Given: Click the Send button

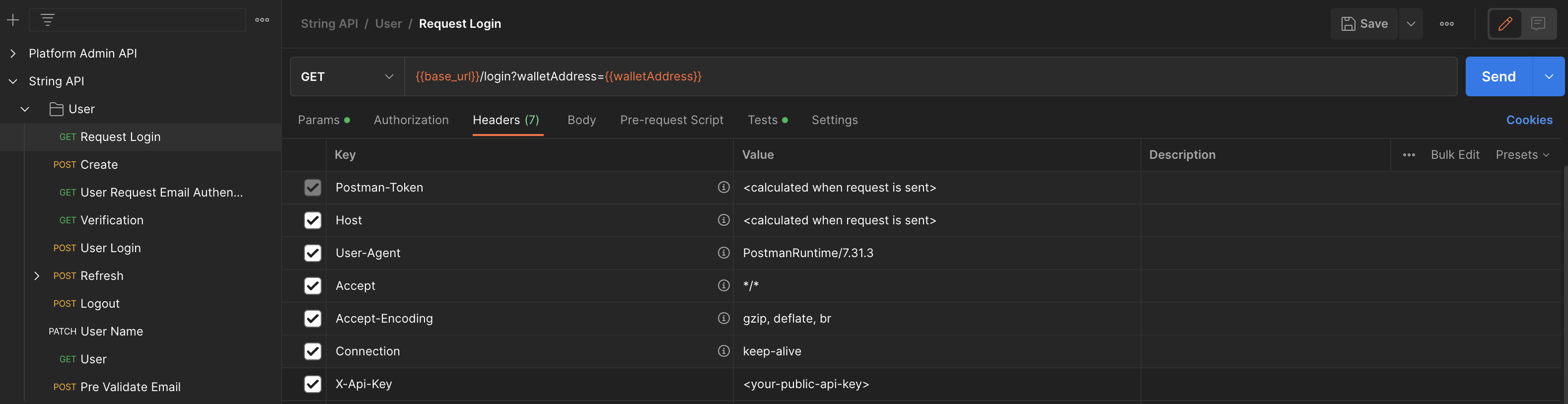Looking at the screenshot, I should (x=1498, y=76).
